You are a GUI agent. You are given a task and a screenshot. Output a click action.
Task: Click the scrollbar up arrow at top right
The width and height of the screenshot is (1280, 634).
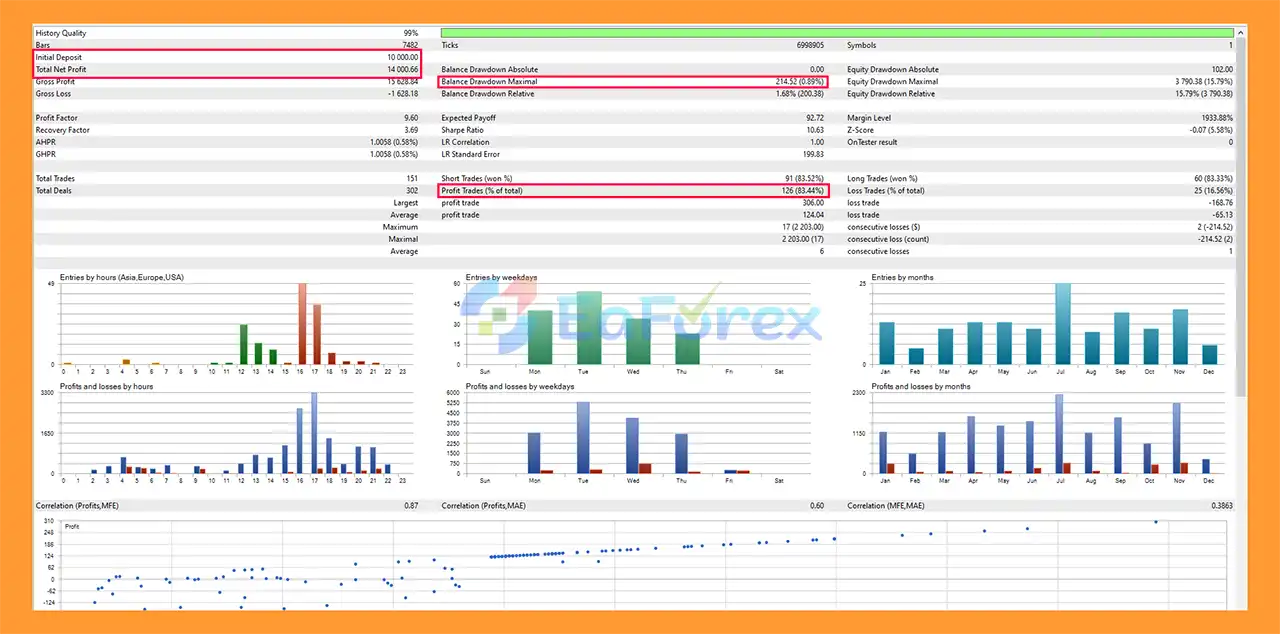tap(1241, 33)
